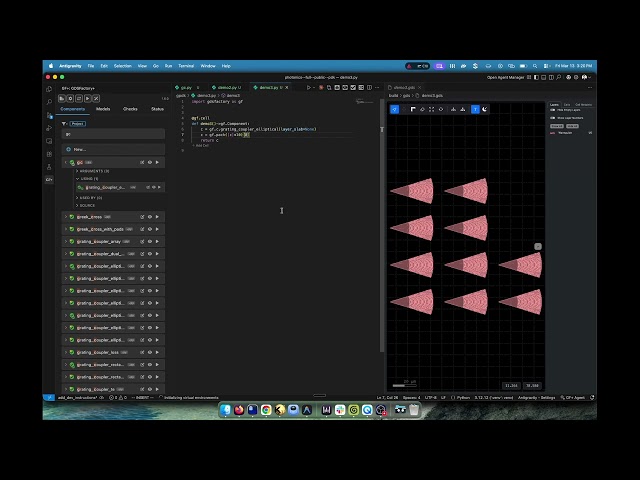Screen dimensions: 640x480
Task: Open Run and Debug in activity bar
Action: click(49, 128)
